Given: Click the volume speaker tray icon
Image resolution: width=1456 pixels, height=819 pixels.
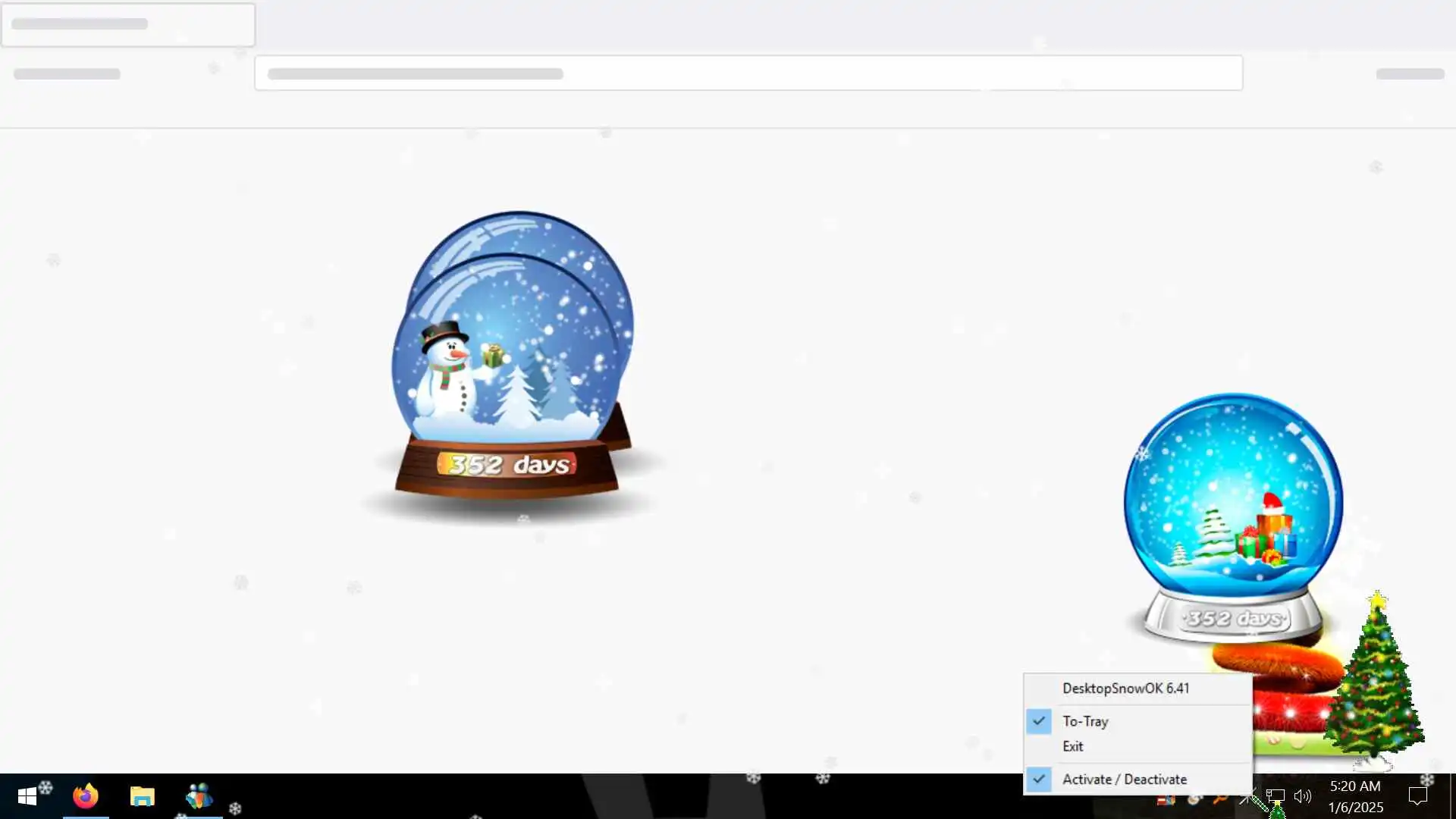Looking at the screenshot, I should click(1302, 796).
